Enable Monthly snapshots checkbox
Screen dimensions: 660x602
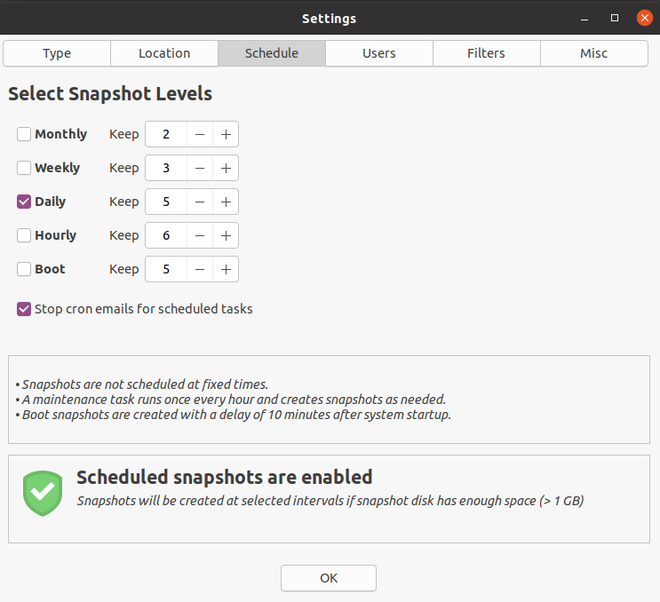coord(24,134)
